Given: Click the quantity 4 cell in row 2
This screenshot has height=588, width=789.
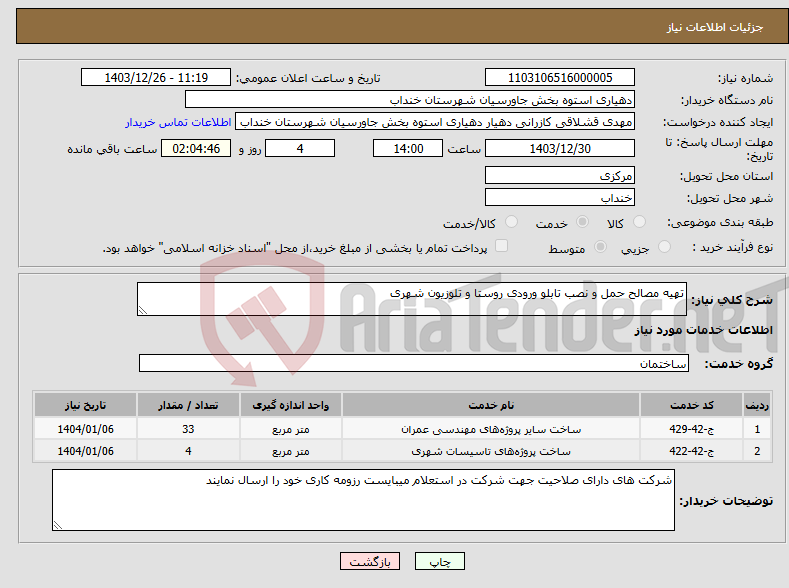Looking at the screenshot, I should [188, 451].
